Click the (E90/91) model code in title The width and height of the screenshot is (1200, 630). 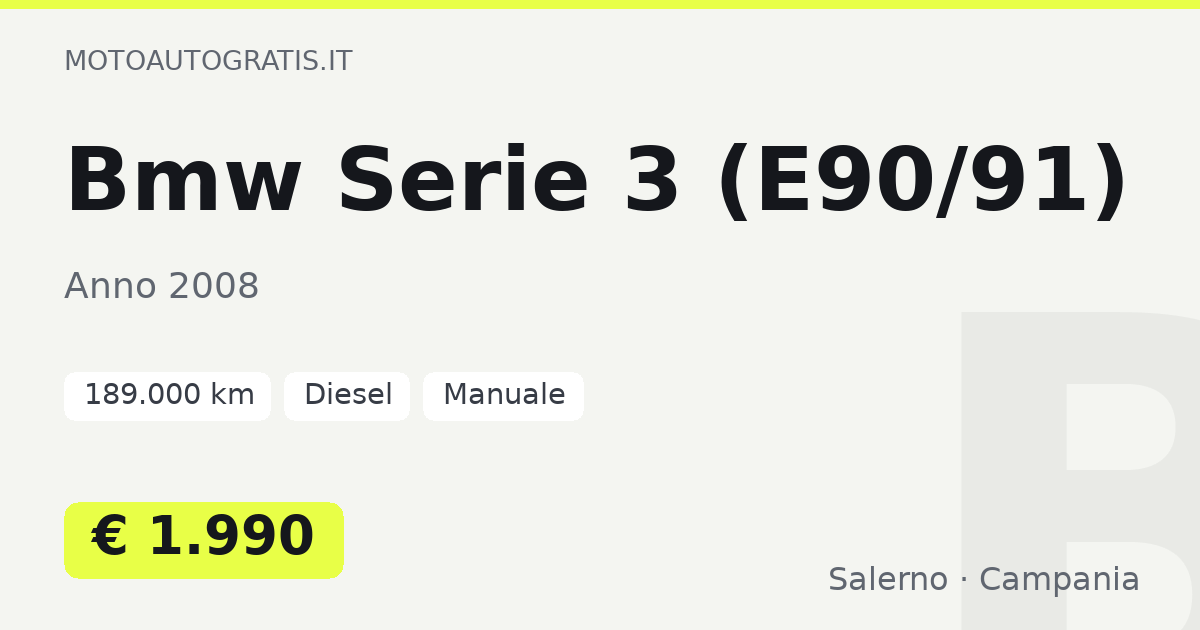click(x=923, y=182)
